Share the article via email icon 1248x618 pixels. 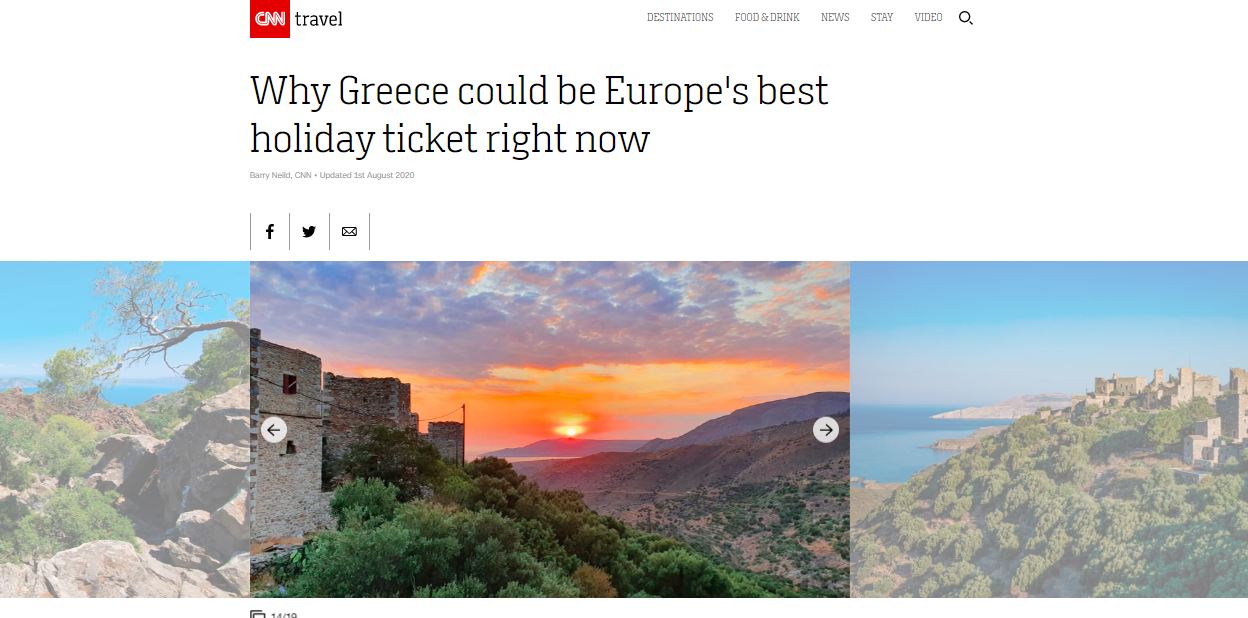click(349, 232)
